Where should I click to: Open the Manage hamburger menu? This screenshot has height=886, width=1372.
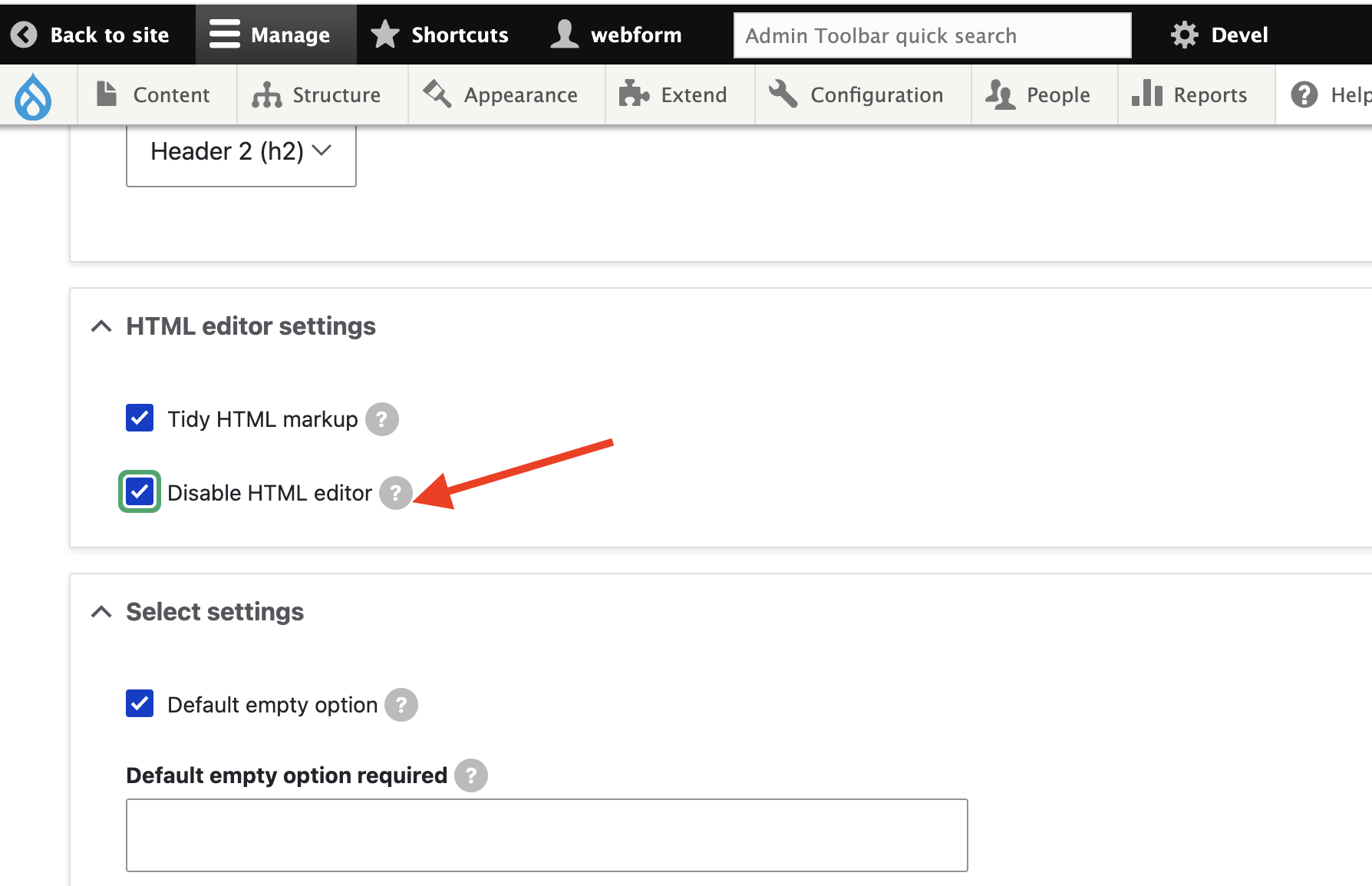275,35
